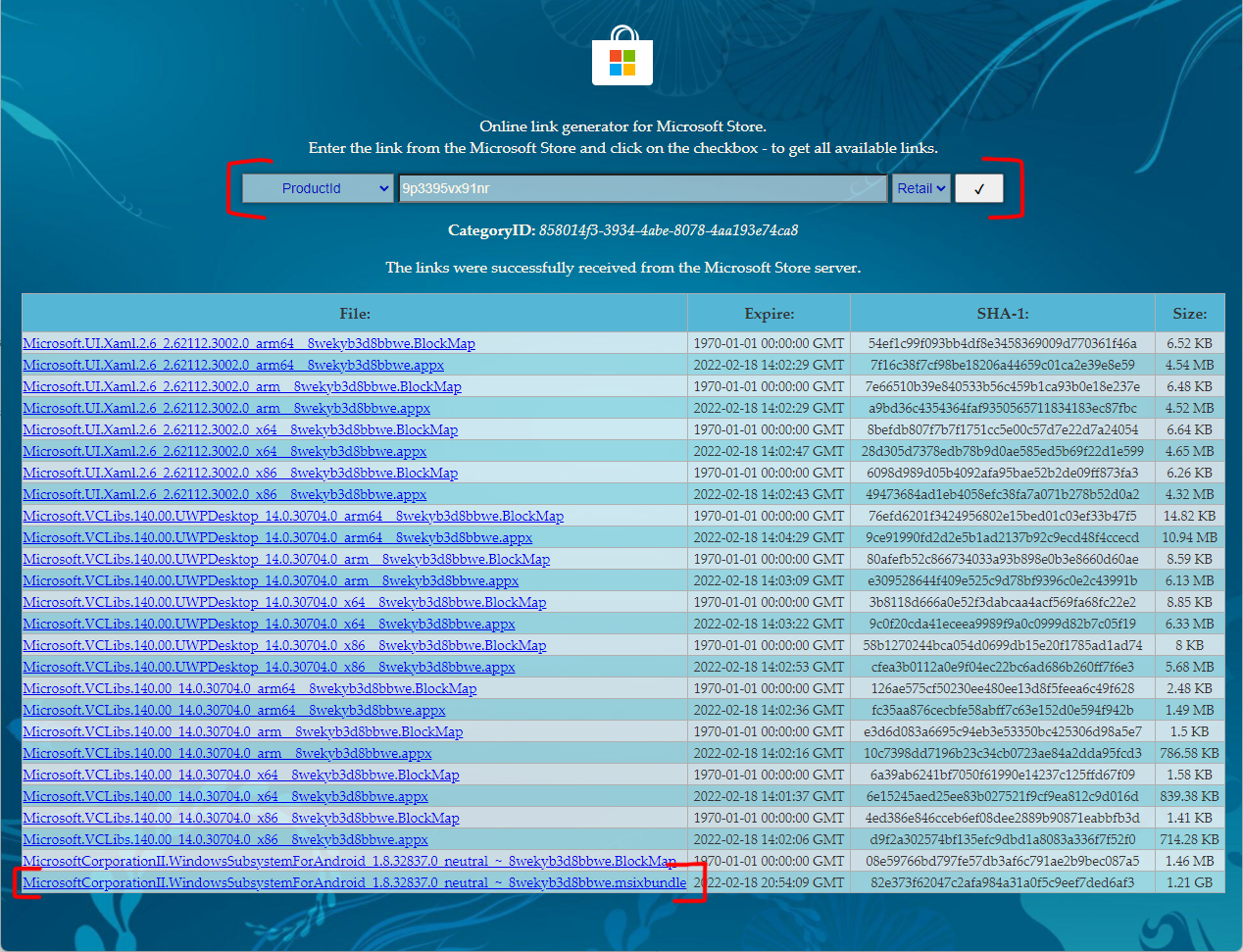Download the WindowsSubsystemForAndroid msixbundle link
The height and width of the screenshot is (952, 1243).
click(355, 882)
